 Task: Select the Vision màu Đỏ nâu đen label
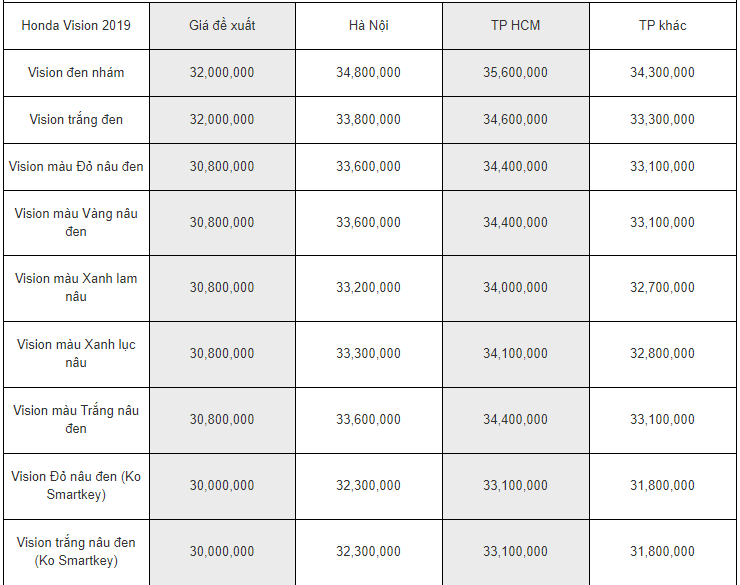76,167
